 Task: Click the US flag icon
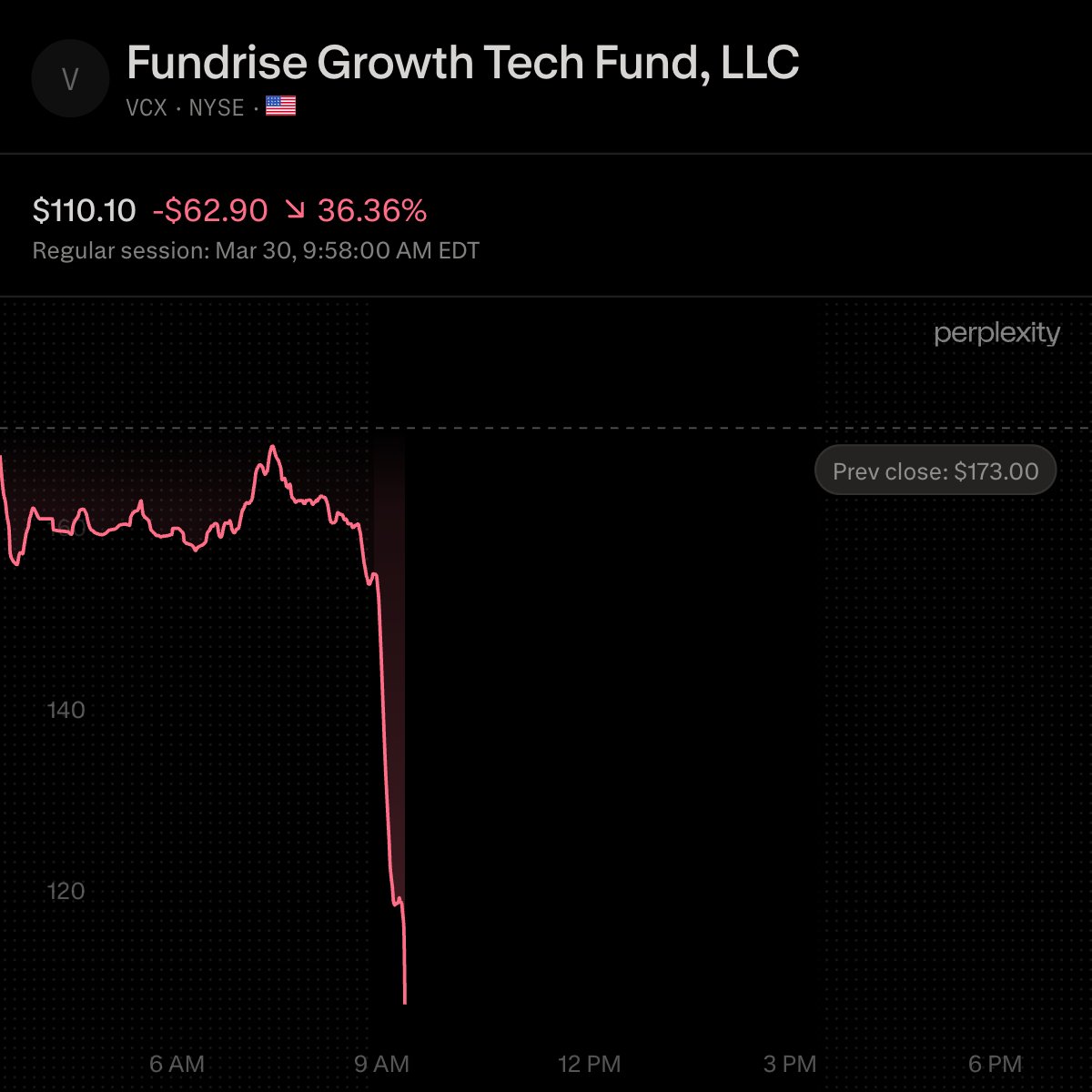pos(280,107)
